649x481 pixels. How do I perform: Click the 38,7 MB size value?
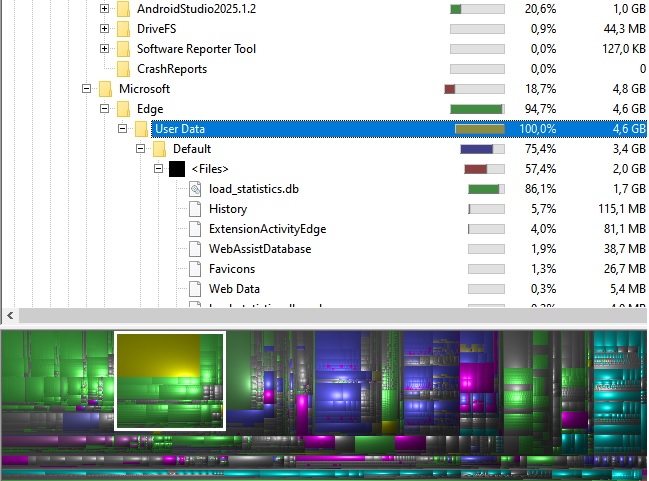point(625,249)
